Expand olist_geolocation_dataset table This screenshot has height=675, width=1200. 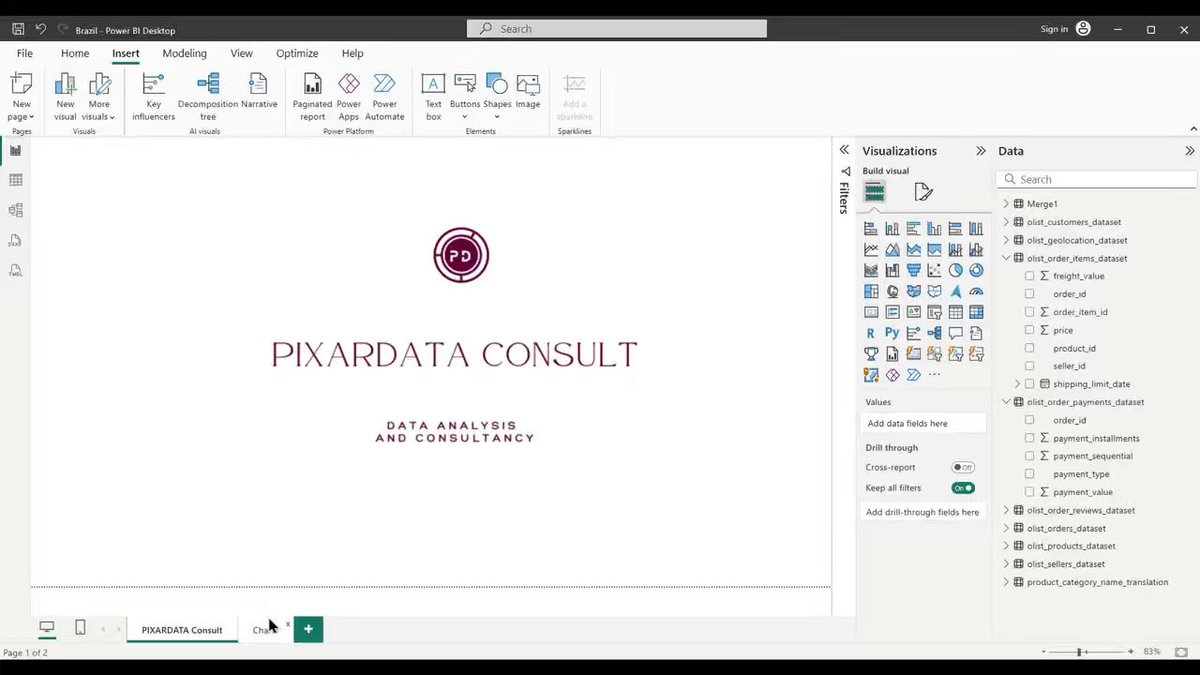pyautogui.click(x=1007, y=240)
